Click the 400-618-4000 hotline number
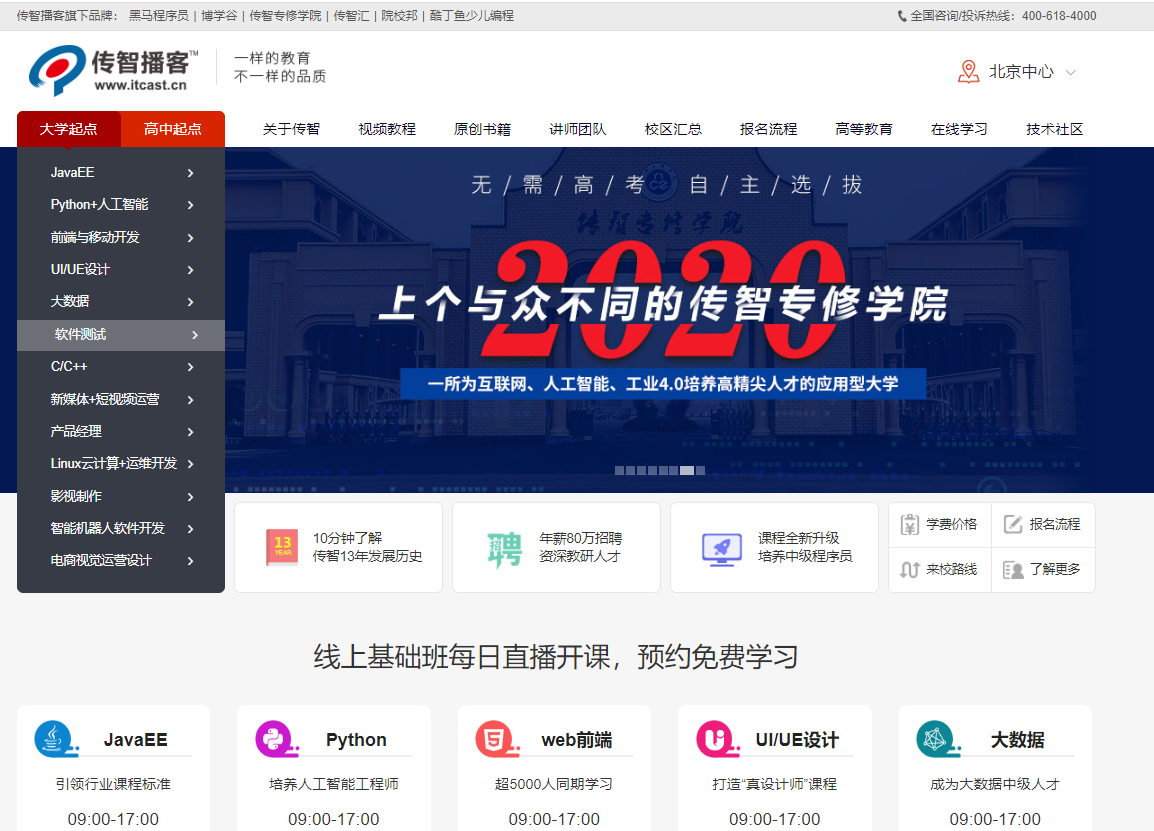Viewport: 1154px width, 831px height. (x=1059, y=16)
